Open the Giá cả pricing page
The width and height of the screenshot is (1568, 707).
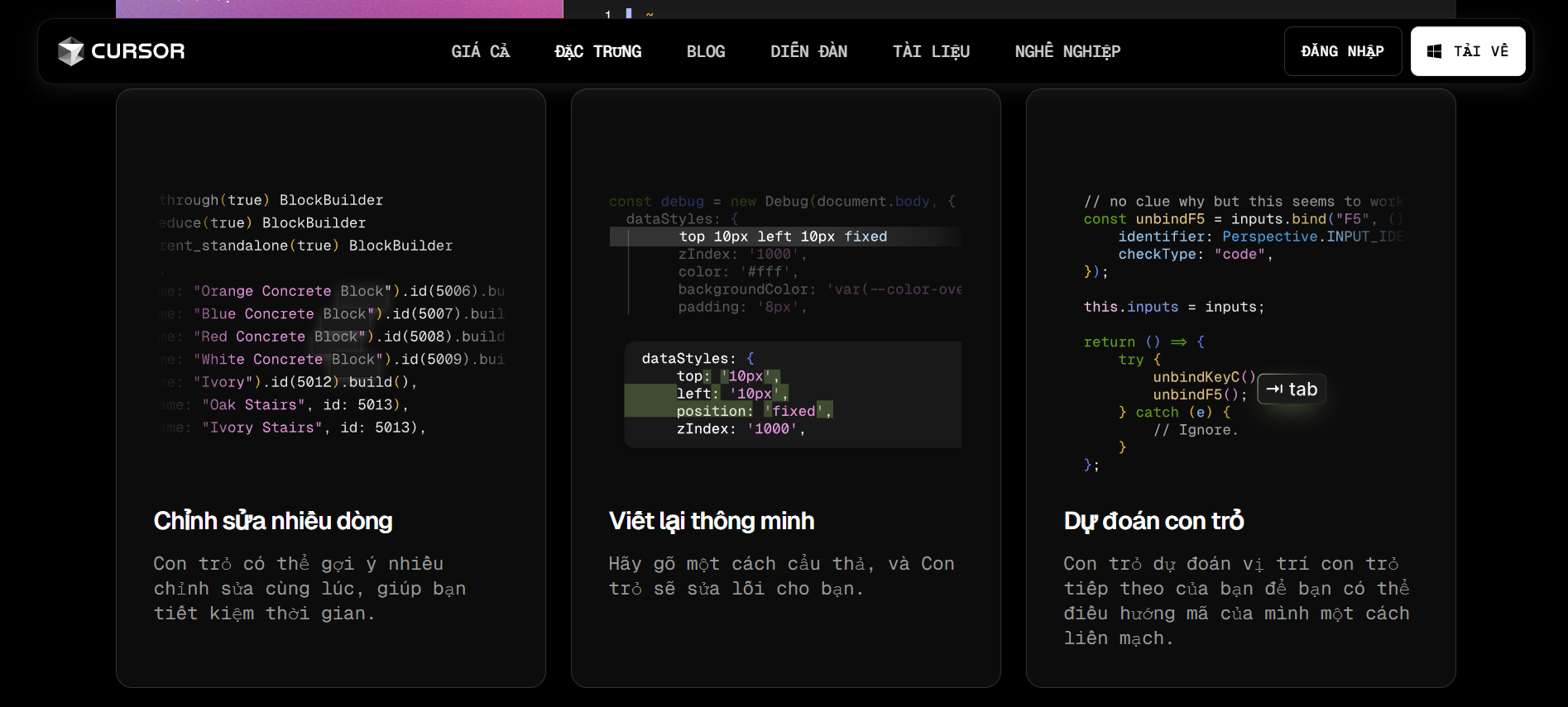click(481, 51)
